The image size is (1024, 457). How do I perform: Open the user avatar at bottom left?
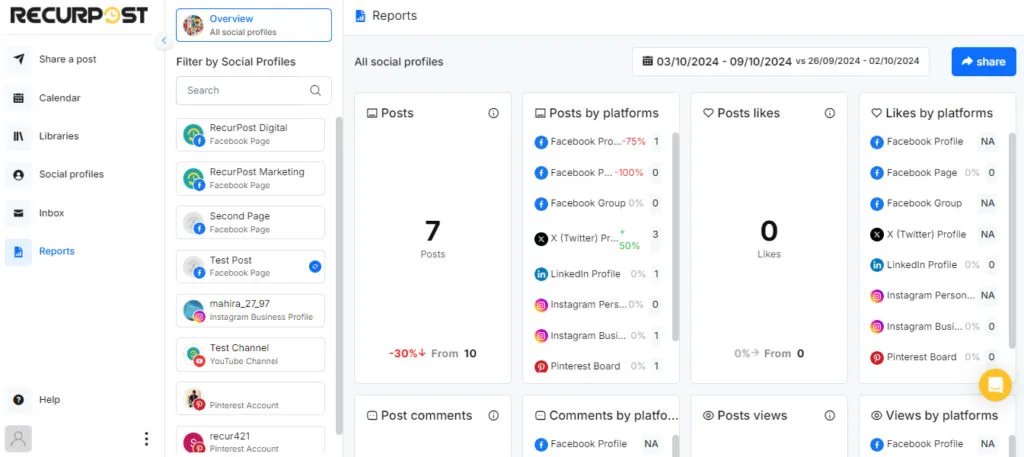click(x=18, y=439)
